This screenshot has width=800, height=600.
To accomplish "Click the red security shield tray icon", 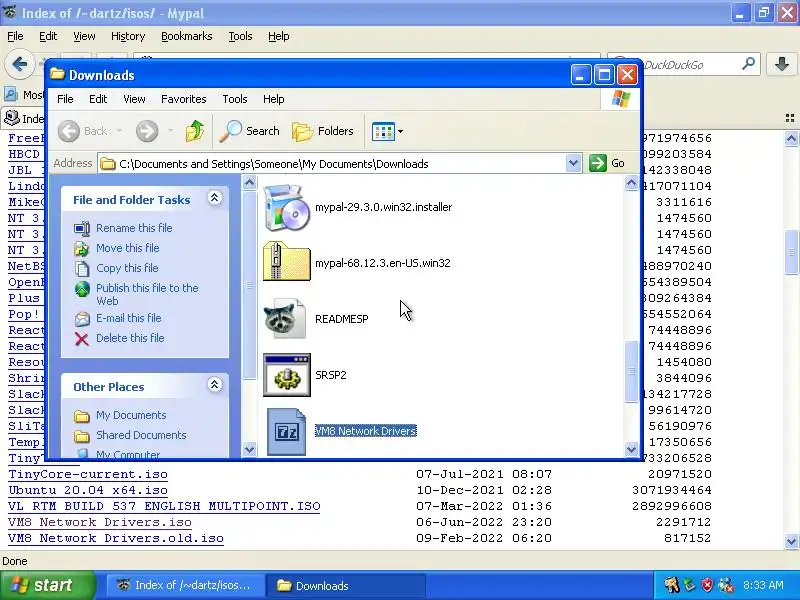I will tap(708, 585).
